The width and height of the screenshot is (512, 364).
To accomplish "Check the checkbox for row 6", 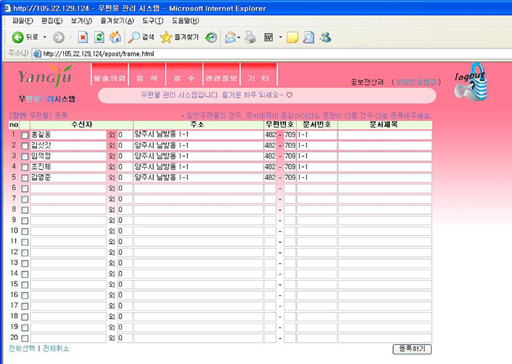I will point(25,188).
